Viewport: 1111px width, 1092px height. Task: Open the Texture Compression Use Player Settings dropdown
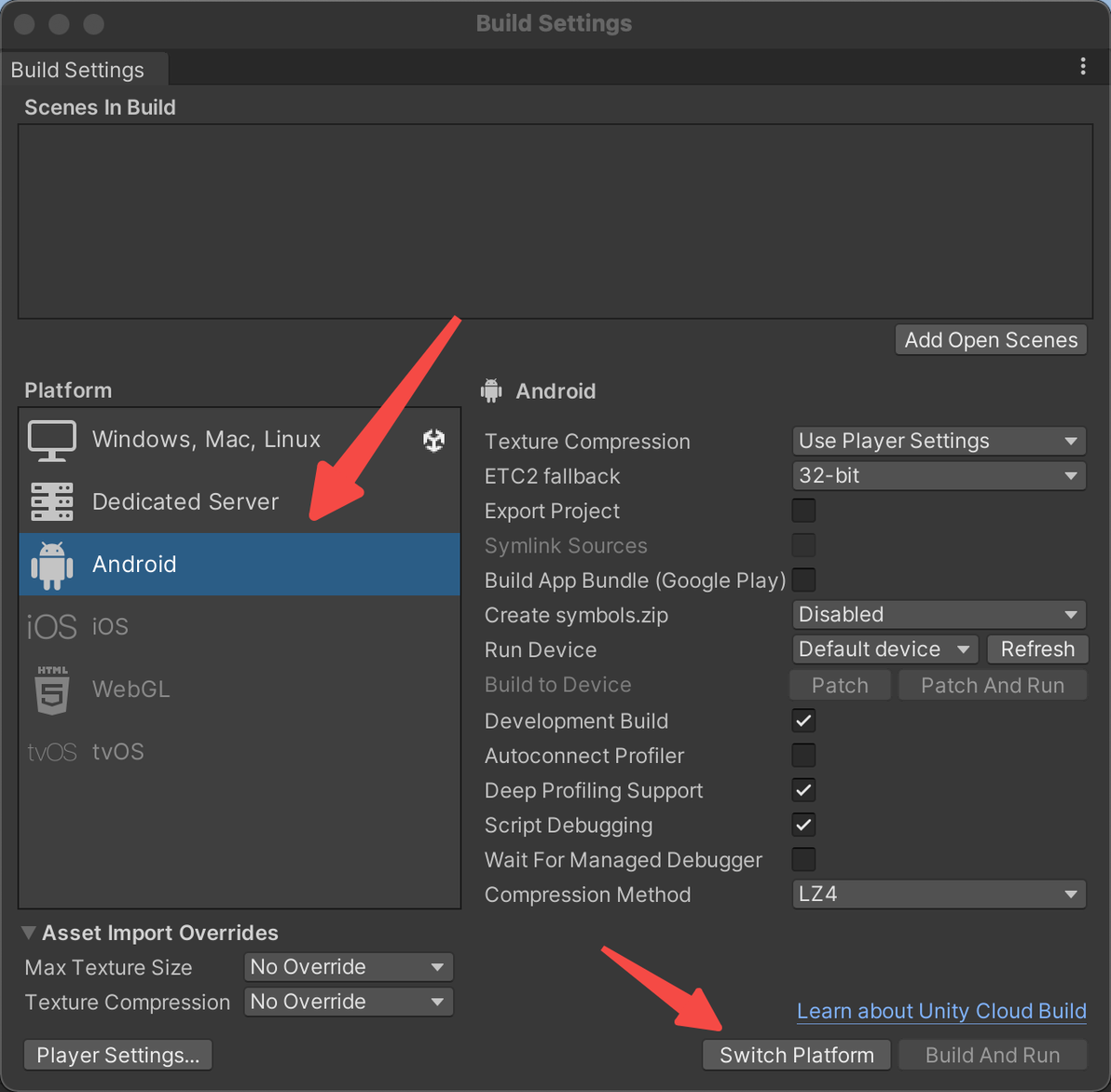click(939, 441)
